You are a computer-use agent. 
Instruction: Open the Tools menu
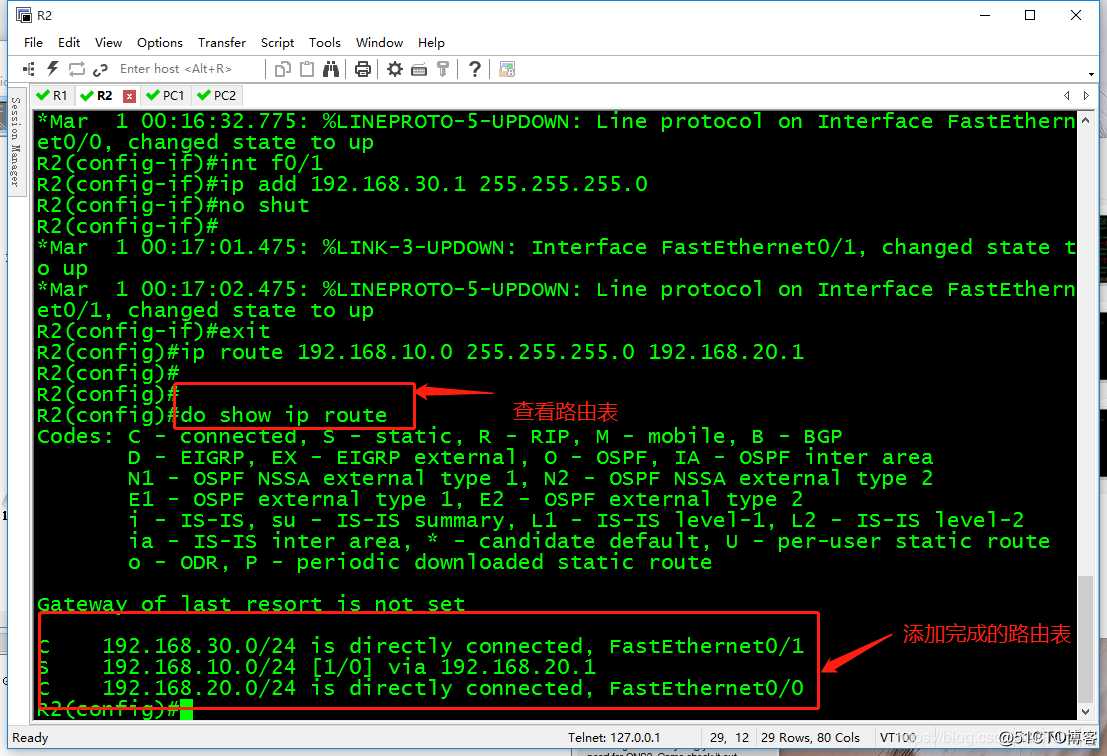tap(324, 42)
